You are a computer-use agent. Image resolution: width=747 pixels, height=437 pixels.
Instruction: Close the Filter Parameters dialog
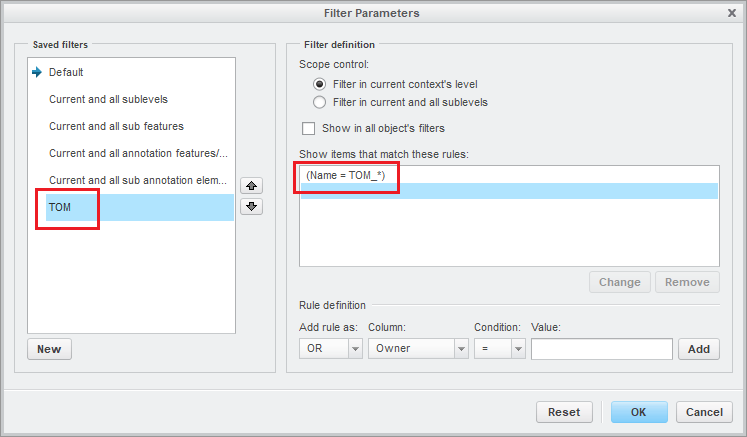point(732,13)
